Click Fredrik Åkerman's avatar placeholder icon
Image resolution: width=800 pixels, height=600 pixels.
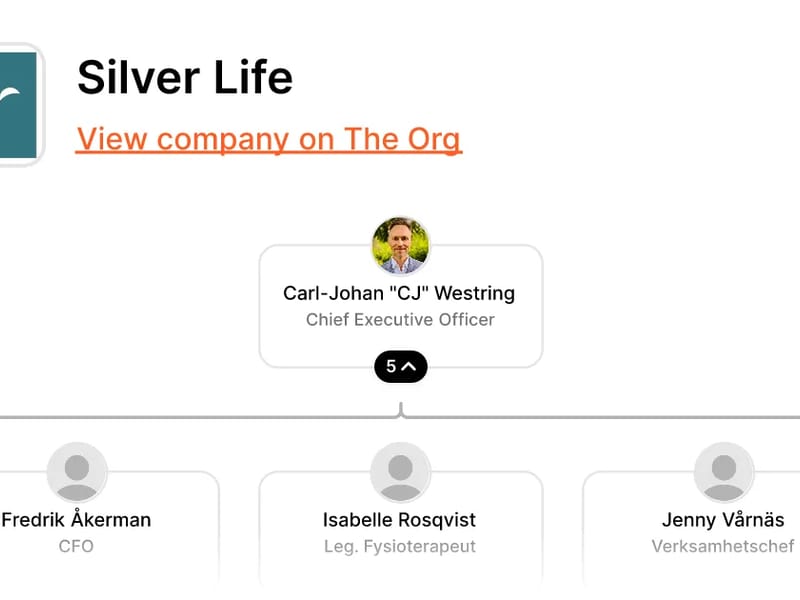point(77,472)
